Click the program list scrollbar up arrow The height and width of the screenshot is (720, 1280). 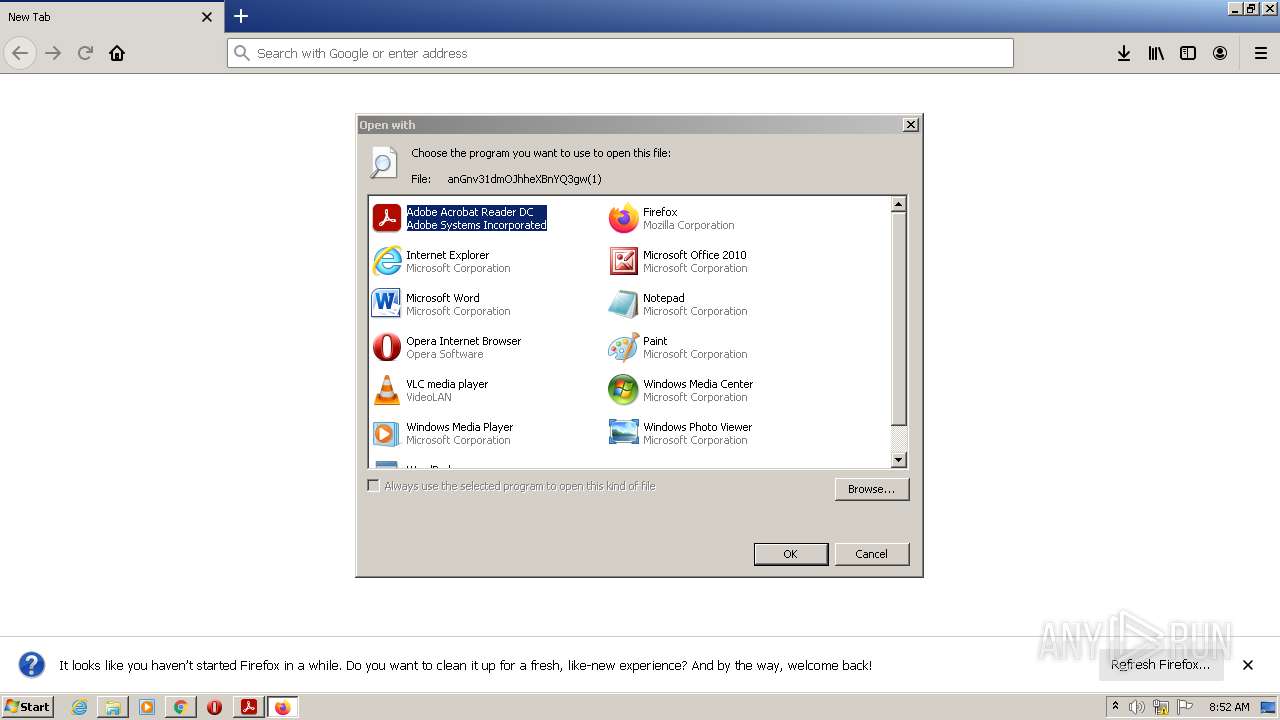pos(898,204)
